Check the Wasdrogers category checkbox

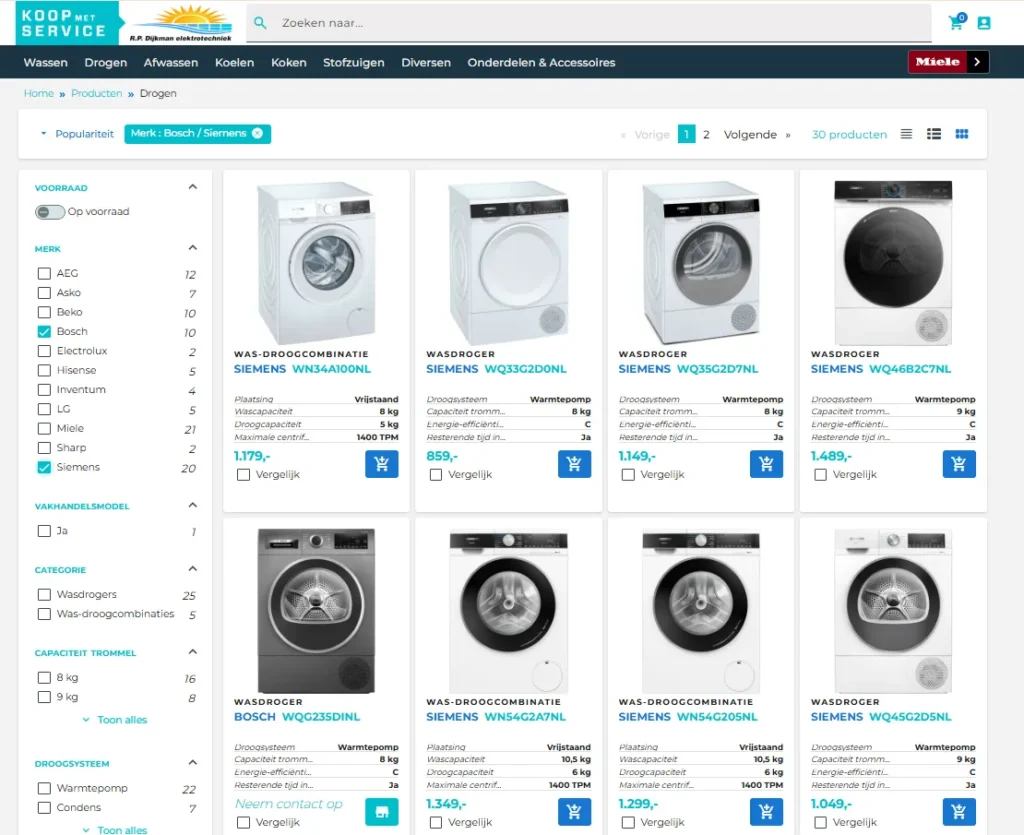tap(44, 595)
